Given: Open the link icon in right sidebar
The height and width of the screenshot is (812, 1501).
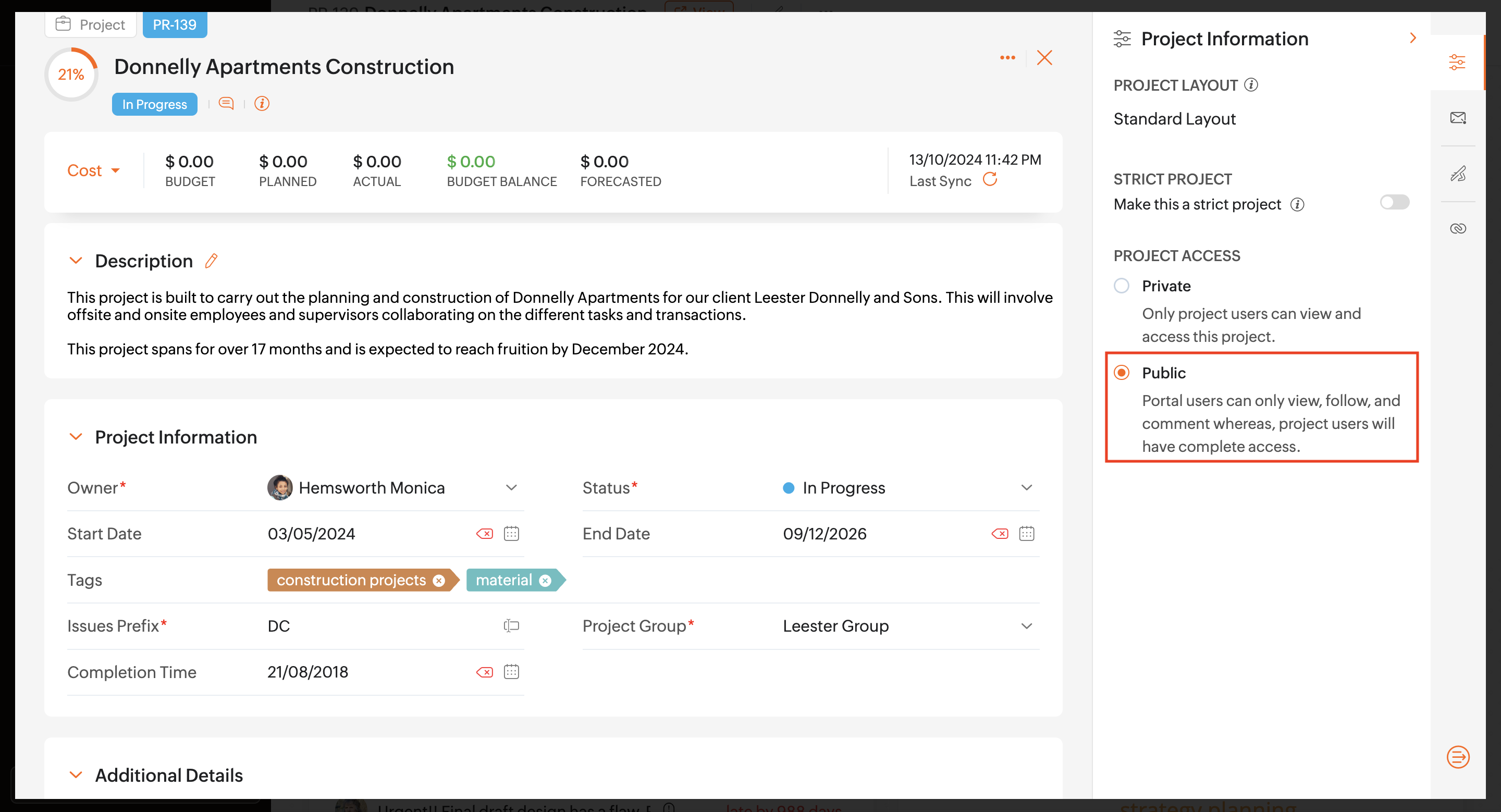Looking at the screenshot, I should pos(1457,228).
